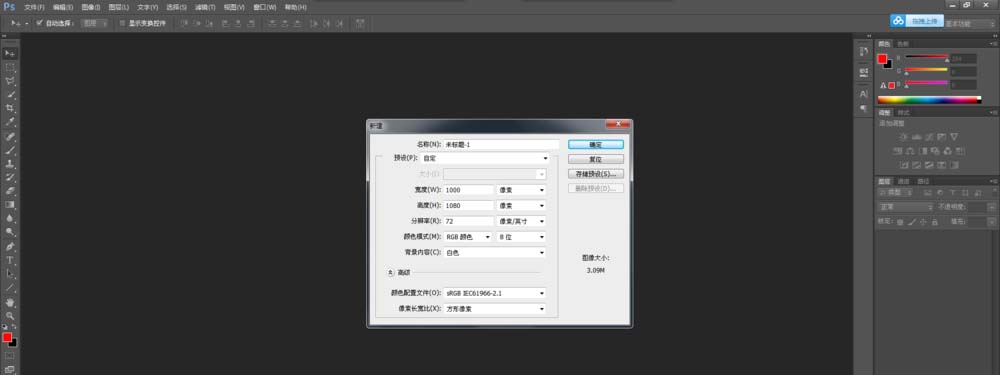Click the cloud upload icon

coord(898,21)
